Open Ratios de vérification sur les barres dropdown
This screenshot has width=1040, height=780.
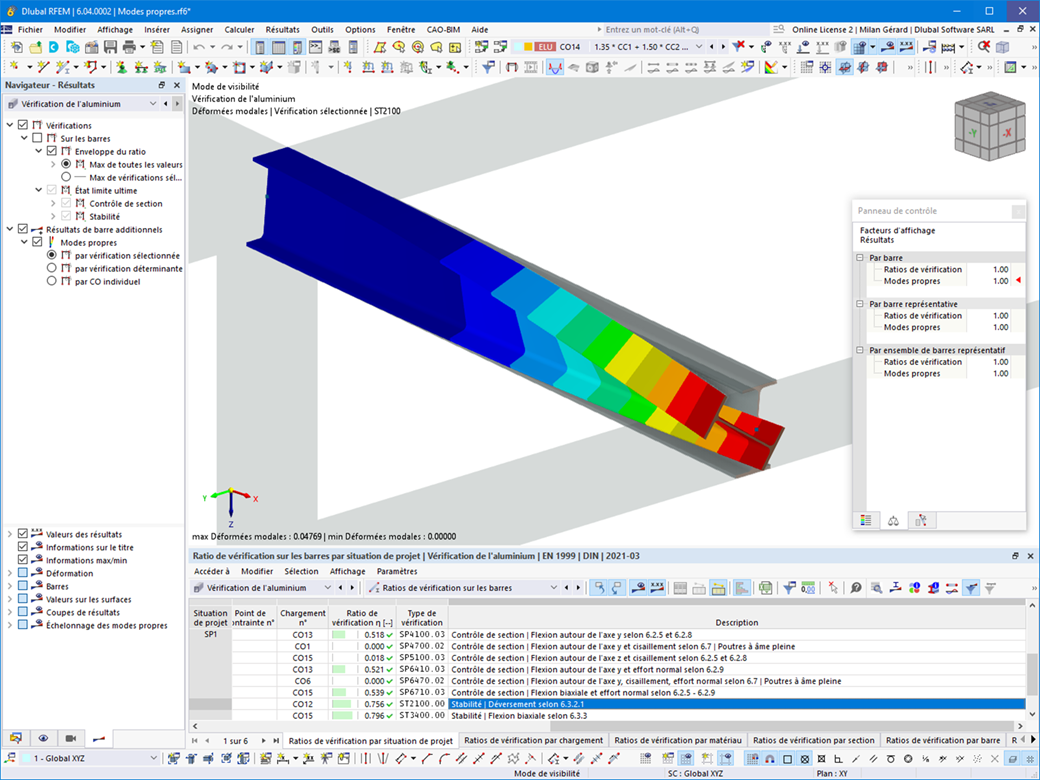pyautogui.click(x=554, y=588)
